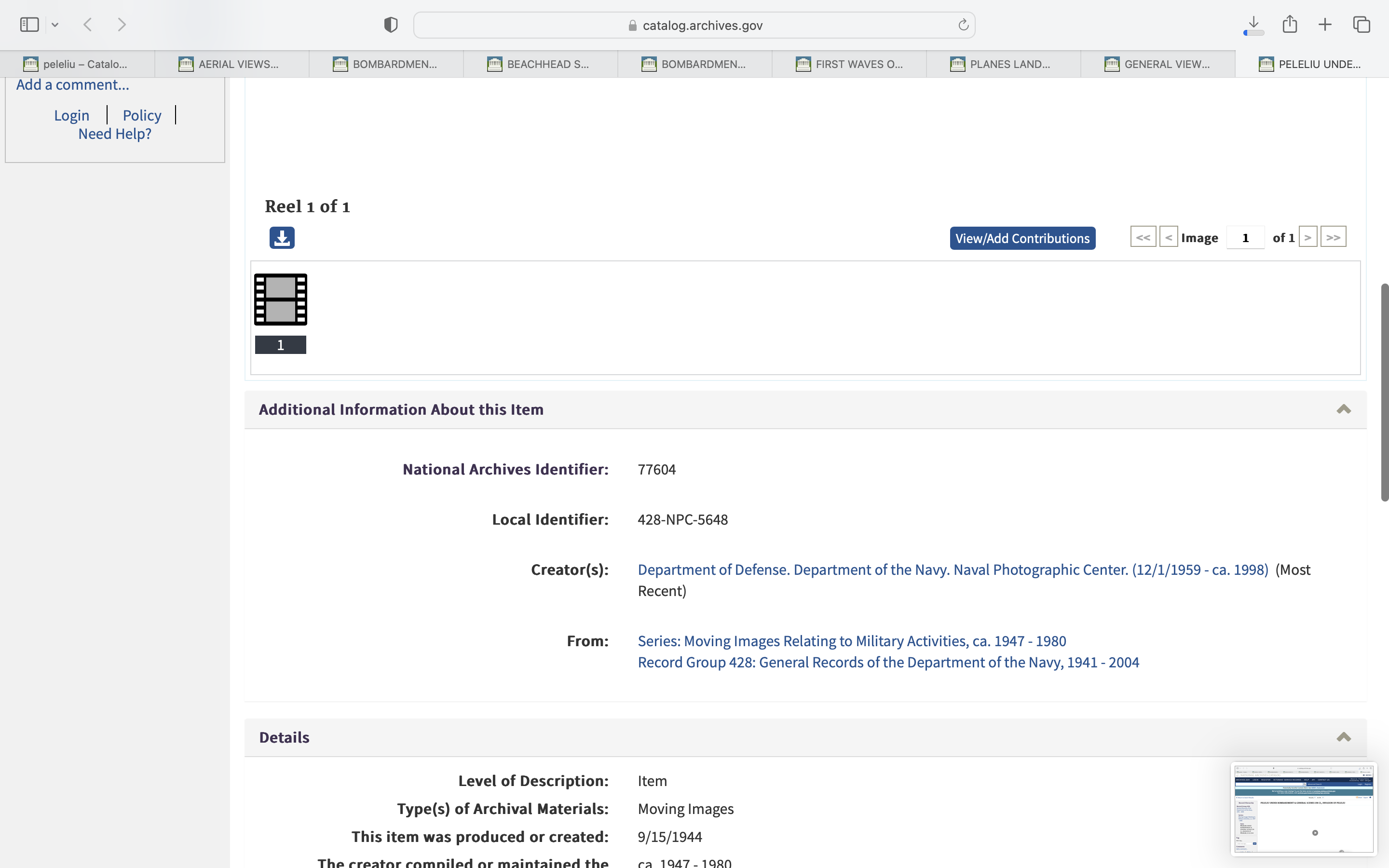Switch to the BEACHHEAD S... tab
Screen dimensions: 1389x868
tap(540, 64)
